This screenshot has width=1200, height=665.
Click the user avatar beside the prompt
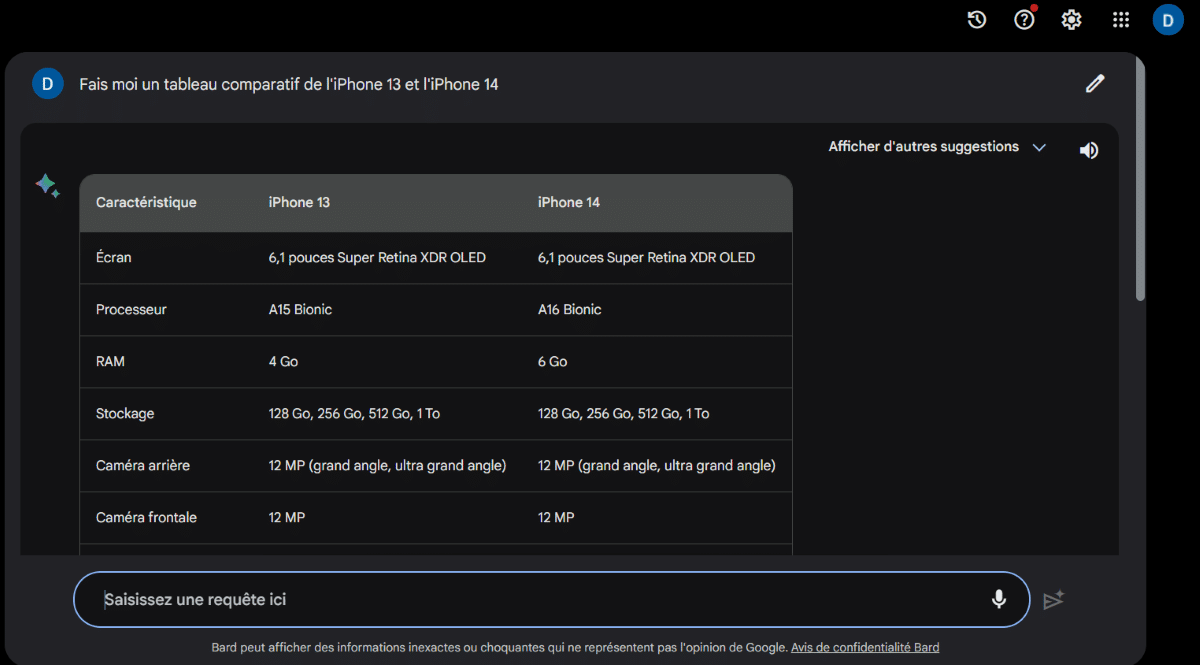48,84
